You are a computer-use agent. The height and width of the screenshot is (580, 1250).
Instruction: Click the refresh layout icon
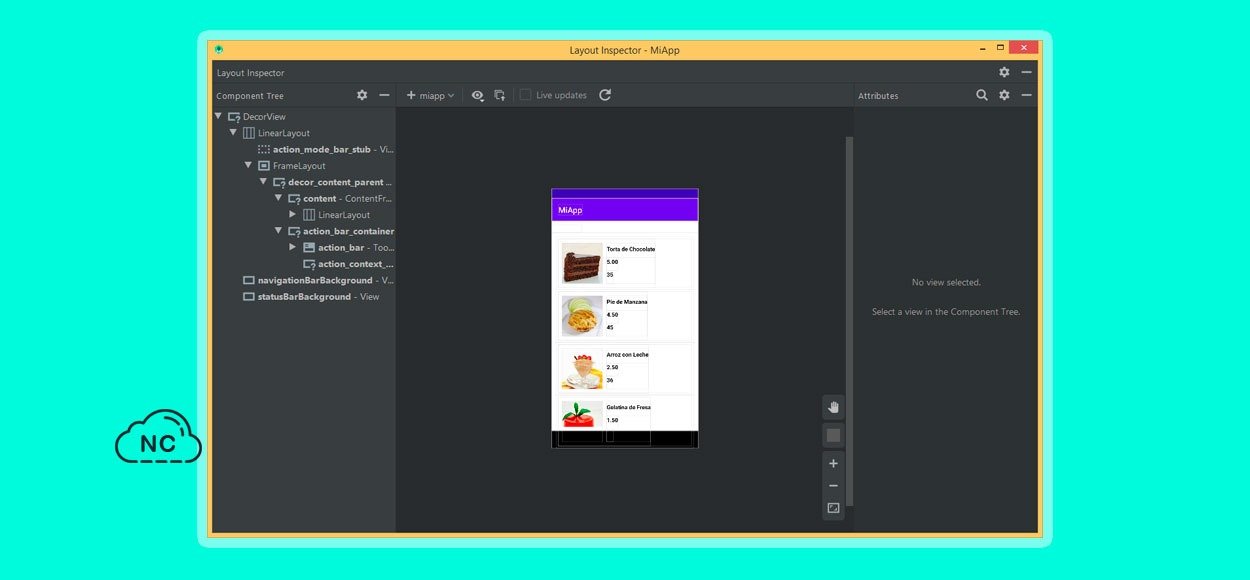[605, 95]
